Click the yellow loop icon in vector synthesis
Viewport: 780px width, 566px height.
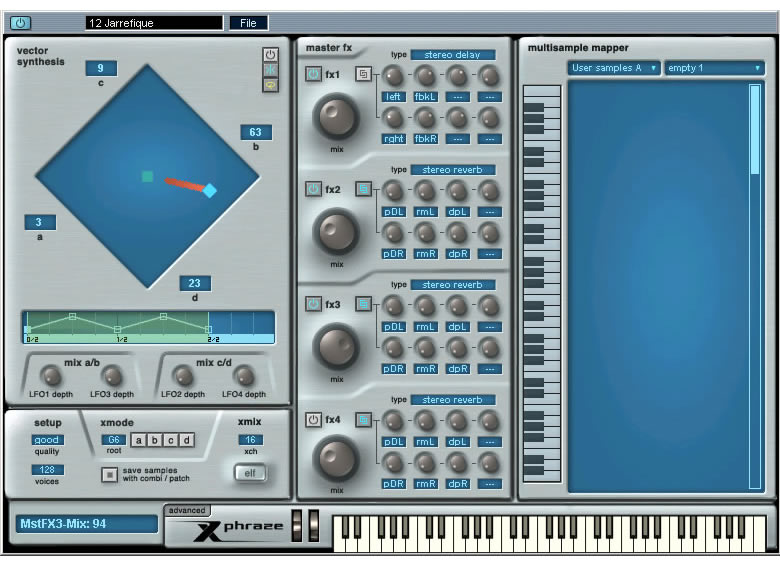[270, 85]
